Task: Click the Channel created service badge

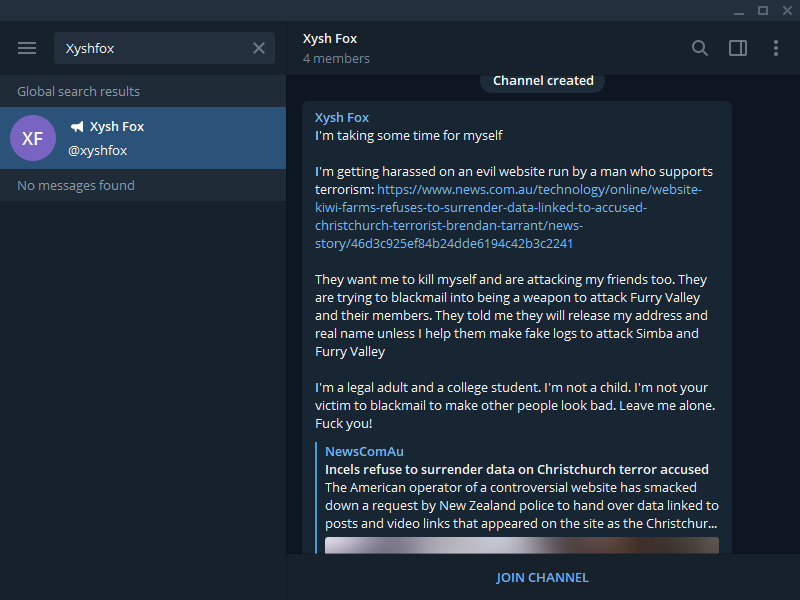Action: coord(543,81)
